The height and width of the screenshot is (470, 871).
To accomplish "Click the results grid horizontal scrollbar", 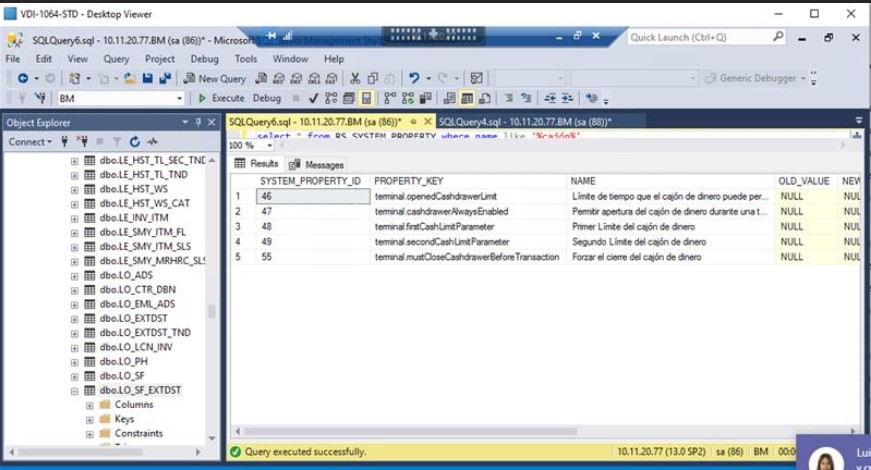I will pos(411,431).
